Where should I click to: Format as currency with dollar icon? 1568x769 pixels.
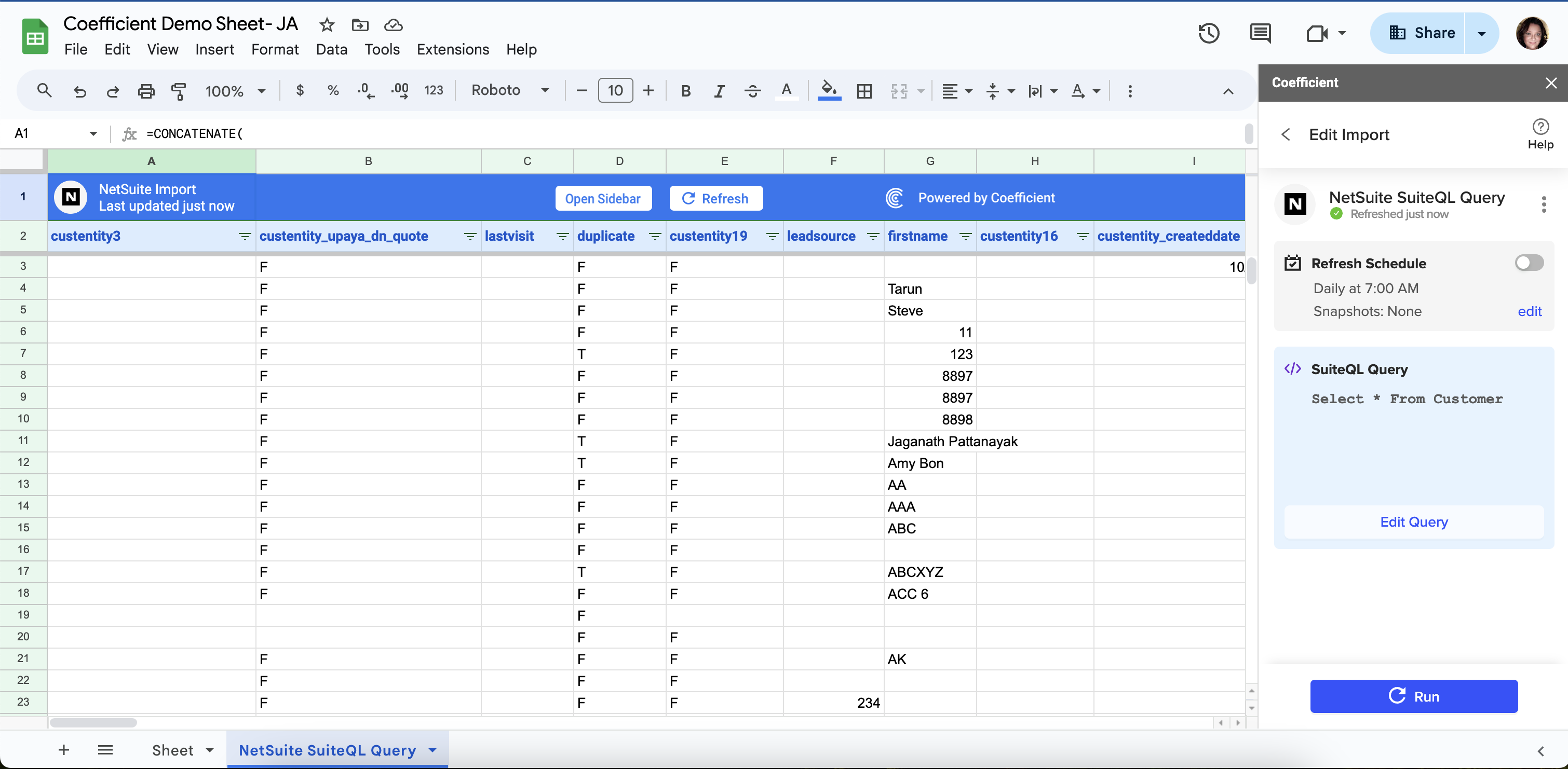(300, 91)
